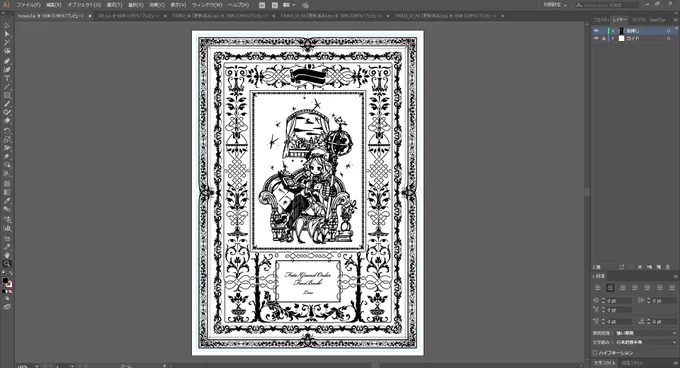Open the ウィンドウ(W) menu
The width and height of the screenshot is (680, 368).
[x=207, y=5]
